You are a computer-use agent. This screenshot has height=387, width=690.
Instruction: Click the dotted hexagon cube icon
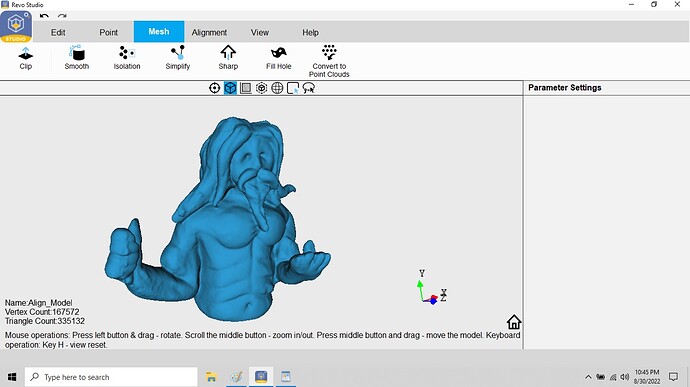pyautogui.click(x=261, y=88)
